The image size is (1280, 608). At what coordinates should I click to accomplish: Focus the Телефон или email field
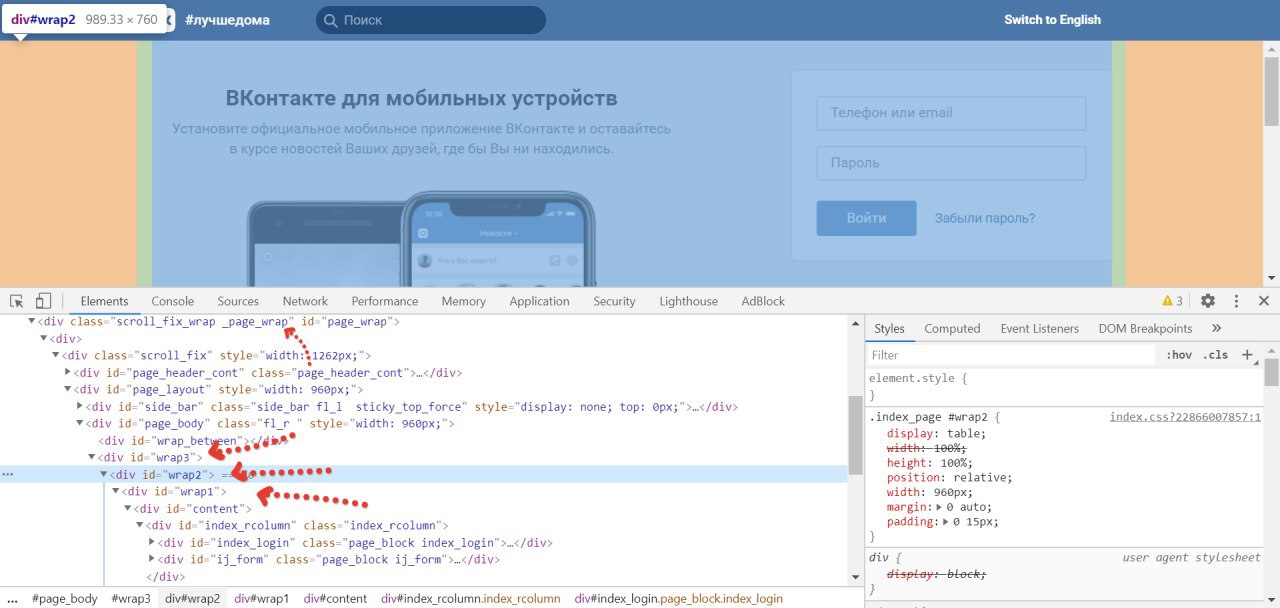[951, 113]
